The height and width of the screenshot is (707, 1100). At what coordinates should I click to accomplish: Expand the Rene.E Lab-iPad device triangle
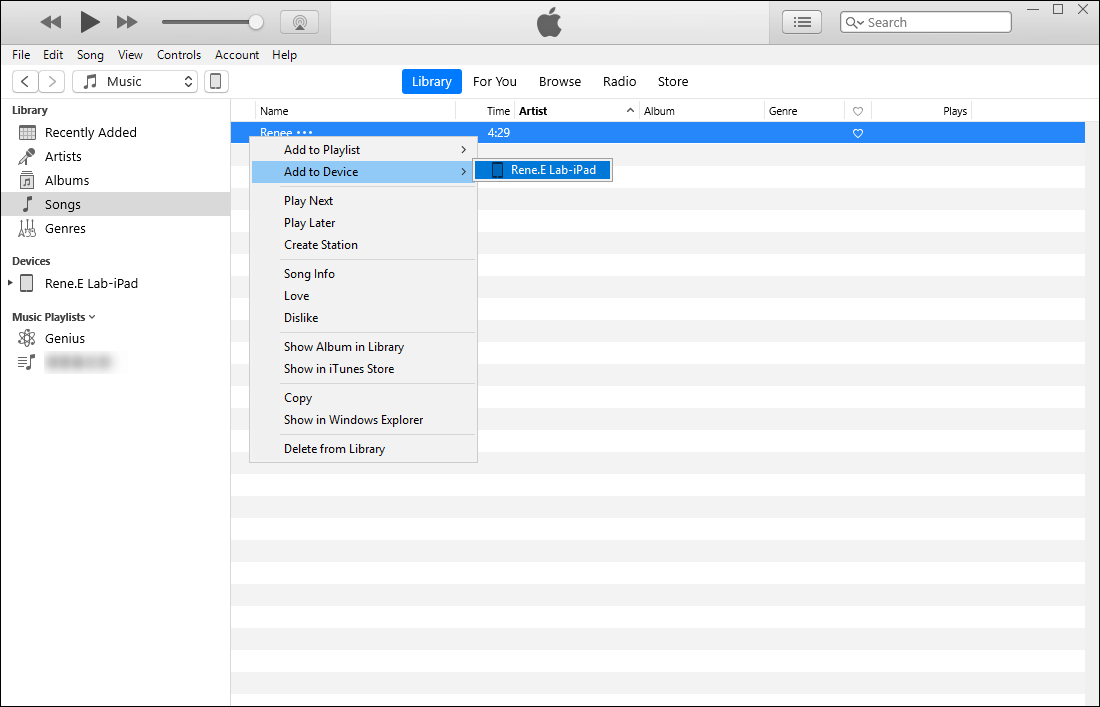10,283
